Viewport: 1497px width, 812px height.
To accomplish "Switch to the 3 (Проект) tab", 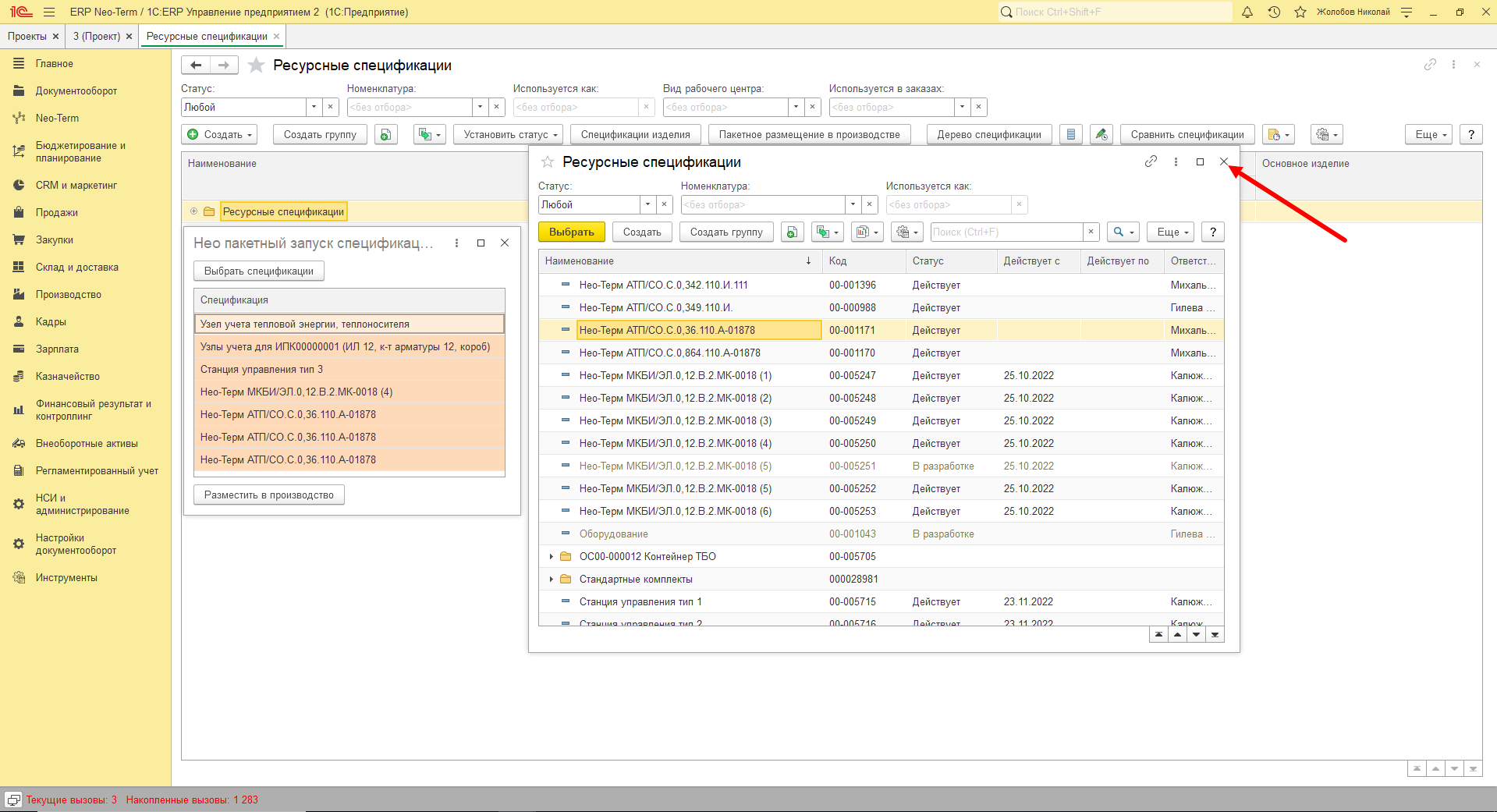I will 97,37.
